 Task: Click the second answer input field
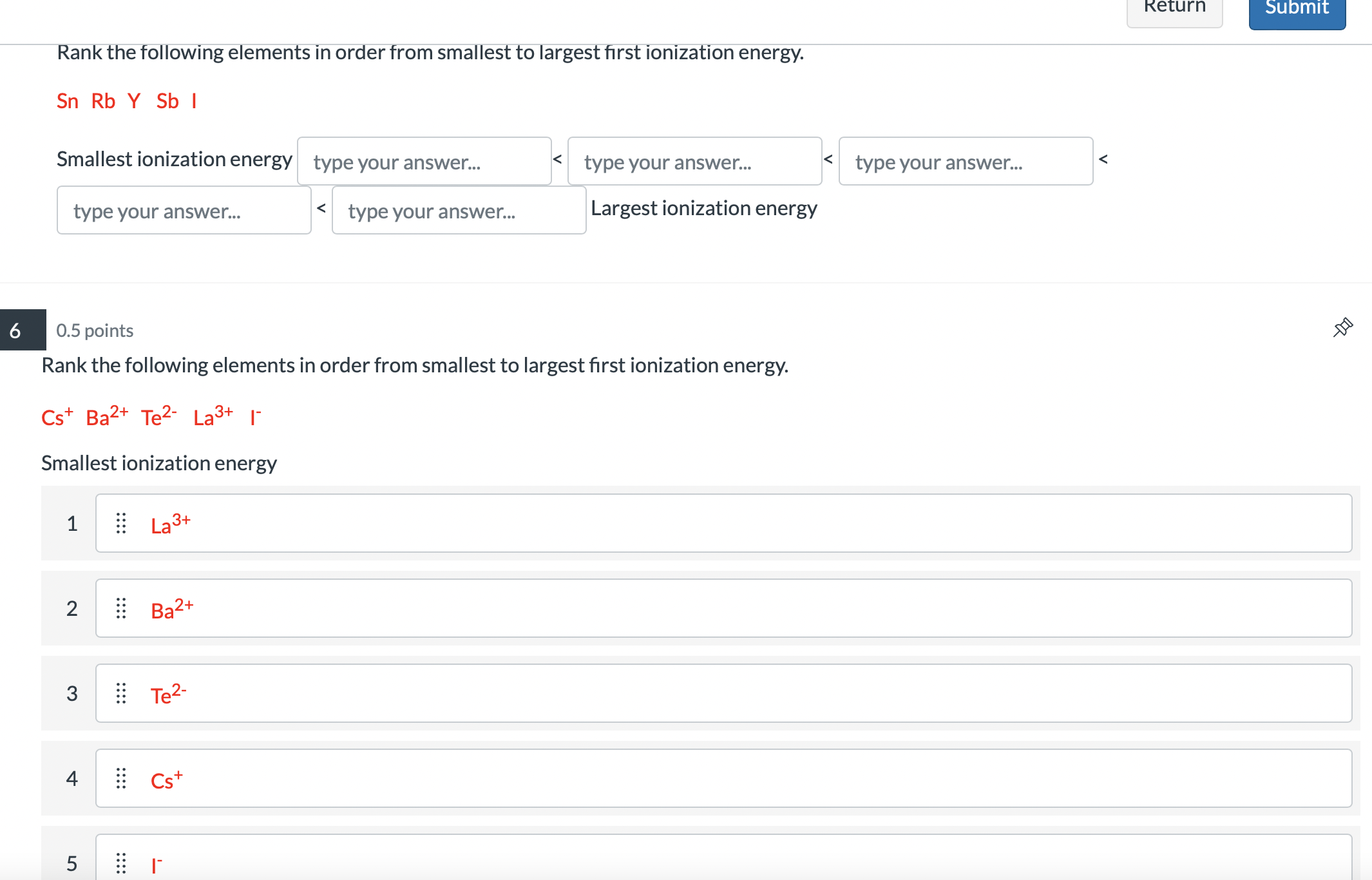pyautogui.click(x=694, y=161)
